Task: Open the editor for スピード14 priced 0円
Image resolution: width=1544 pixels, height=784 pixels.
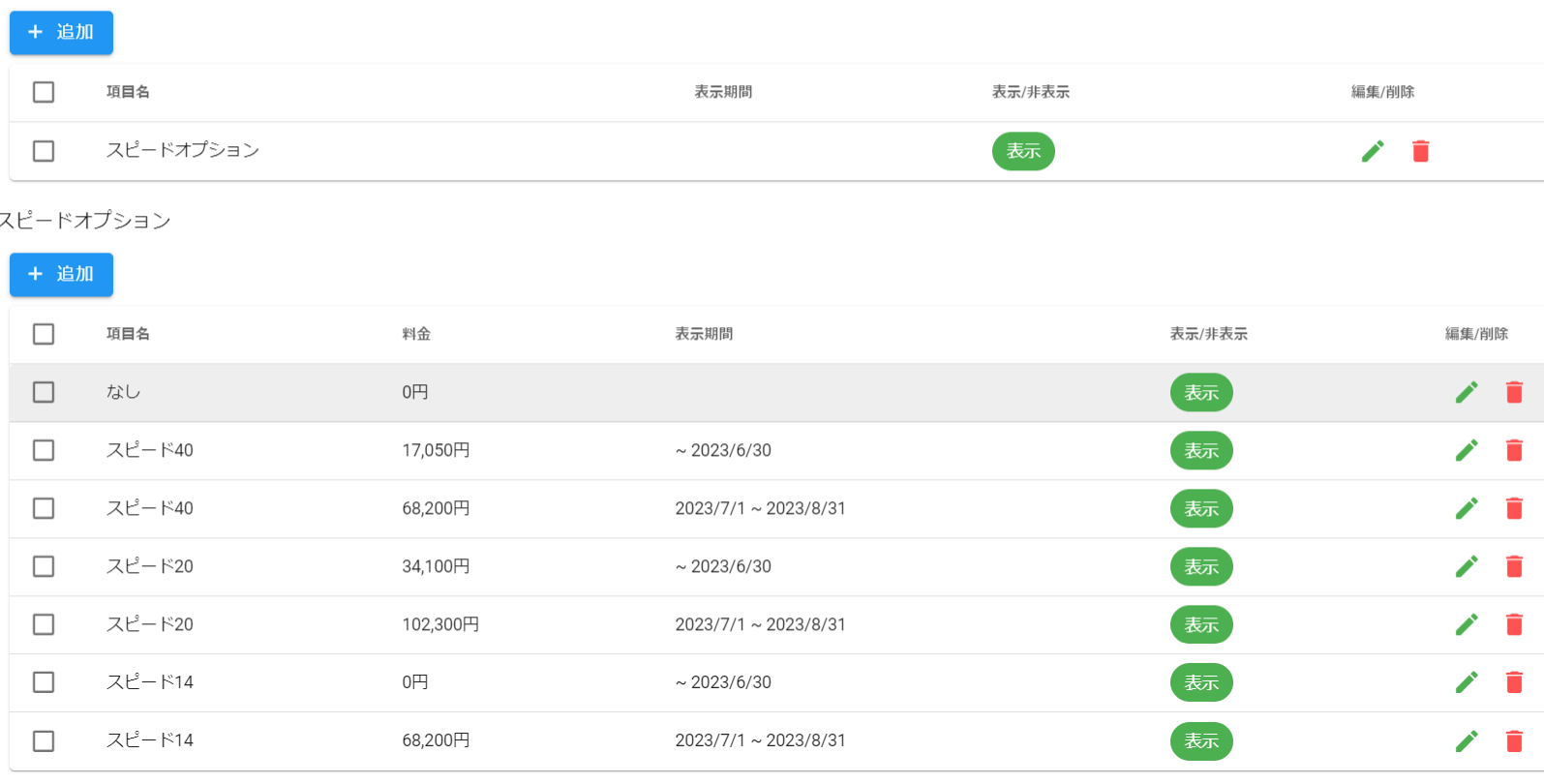Action: [x=1467, y=682]
